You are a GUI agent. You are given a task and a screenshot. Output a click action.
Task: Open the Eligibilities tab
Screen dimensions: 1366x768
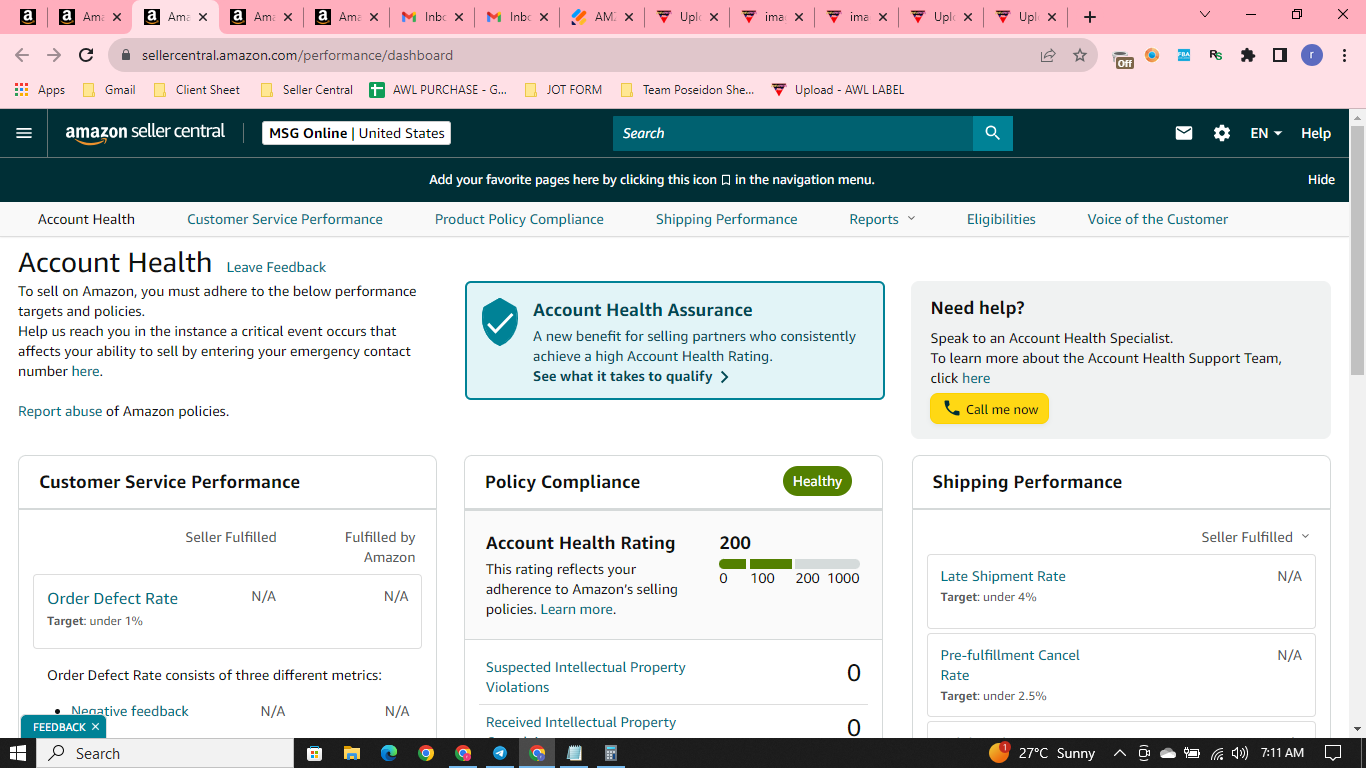coord(1001,219)
